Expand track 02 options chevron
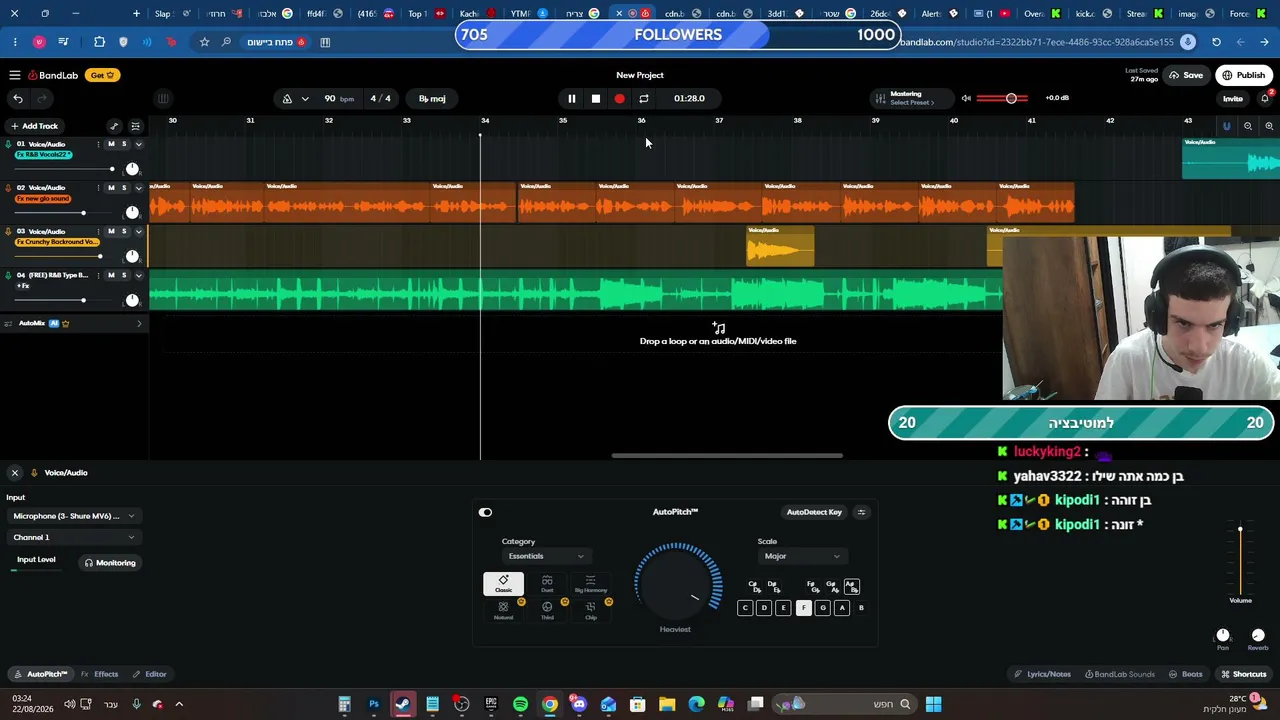 click(x=138, y=187)
